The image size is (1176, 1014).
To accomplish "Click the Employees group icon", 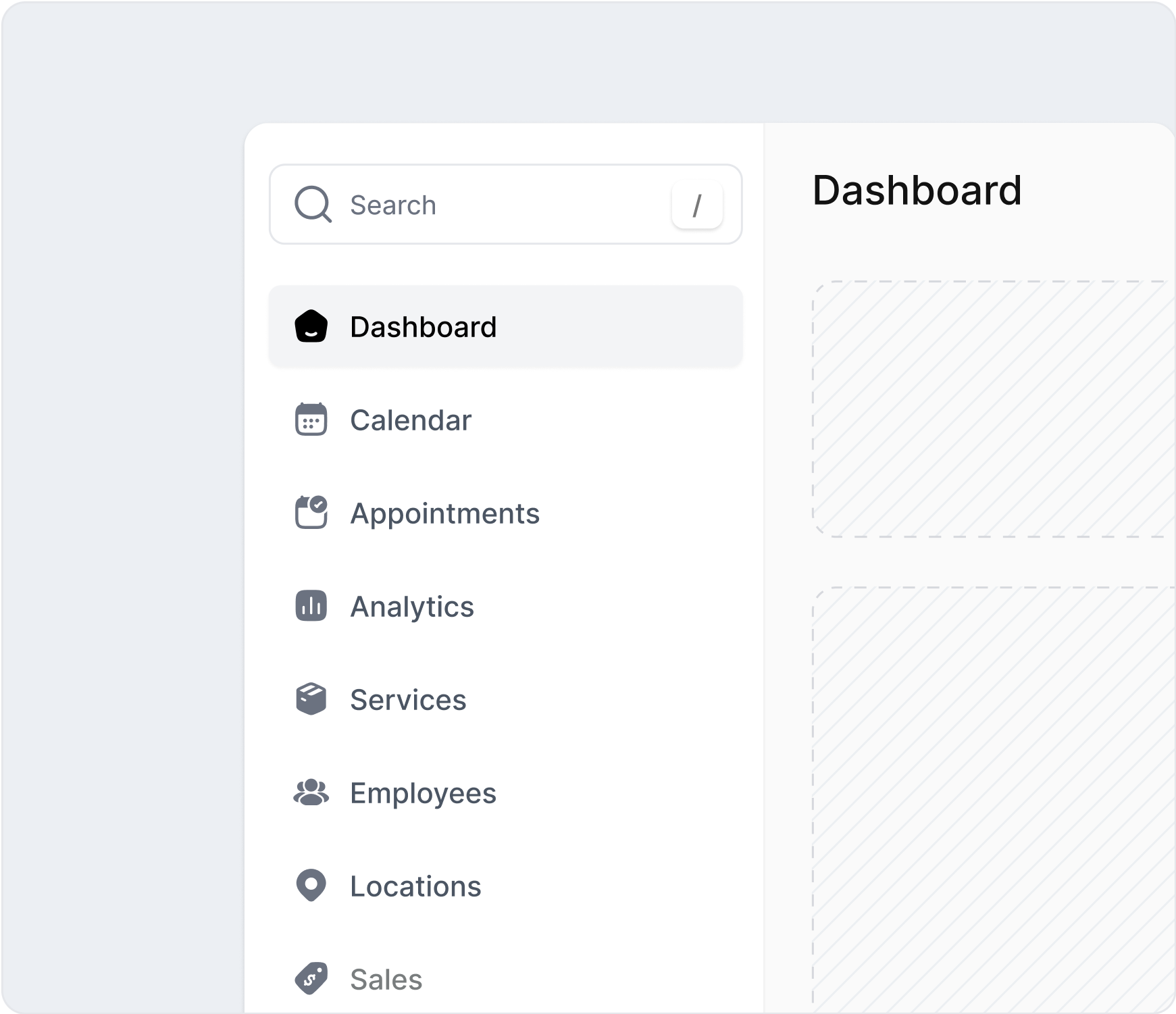I will (311, 792).
